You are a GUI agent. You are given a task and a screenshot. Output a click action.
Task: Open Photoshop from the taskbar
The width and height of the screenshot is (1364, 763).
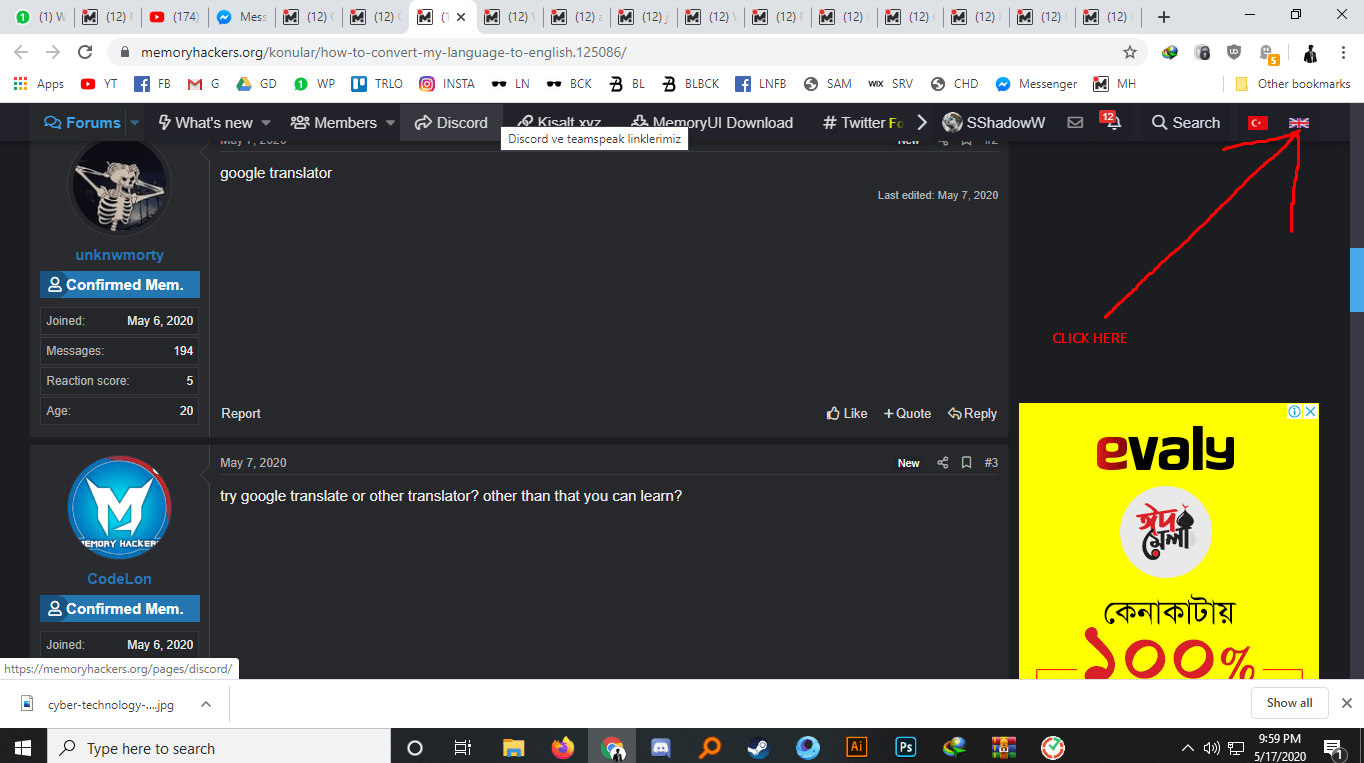pyautogui.click(x=905, y=747)
